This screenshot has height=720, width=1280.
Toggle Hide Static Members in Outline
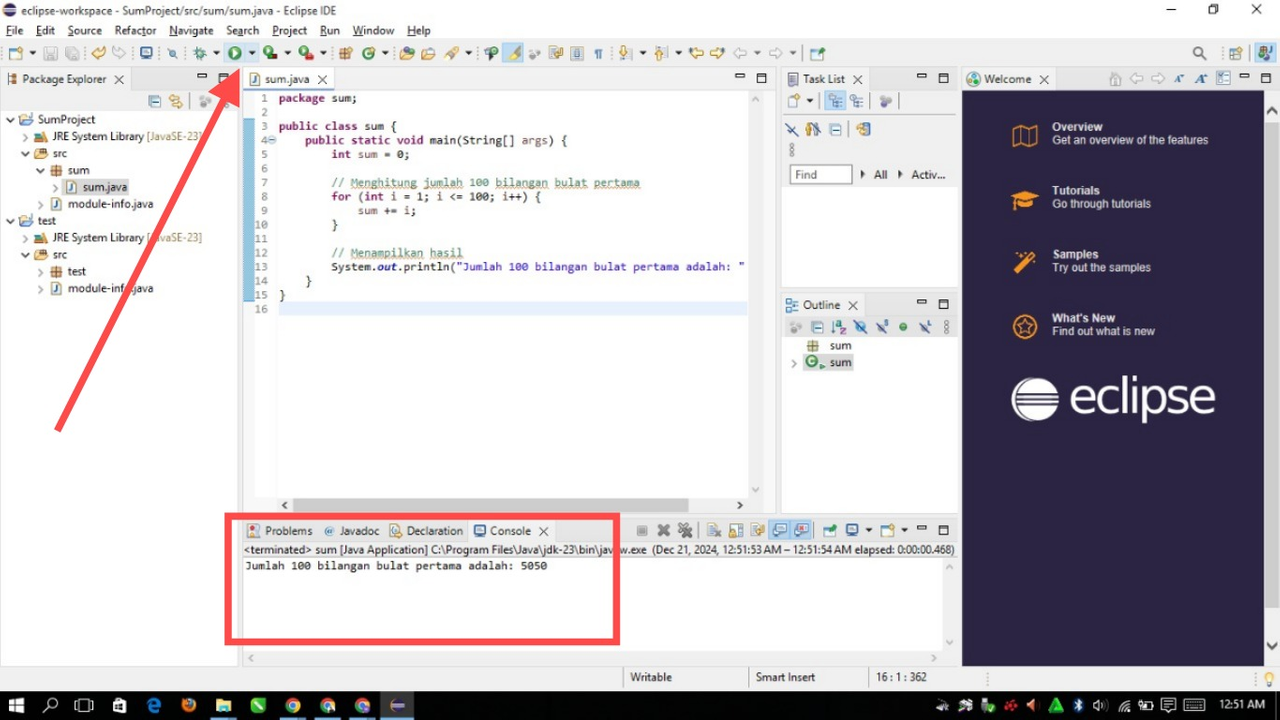(882, 327)
